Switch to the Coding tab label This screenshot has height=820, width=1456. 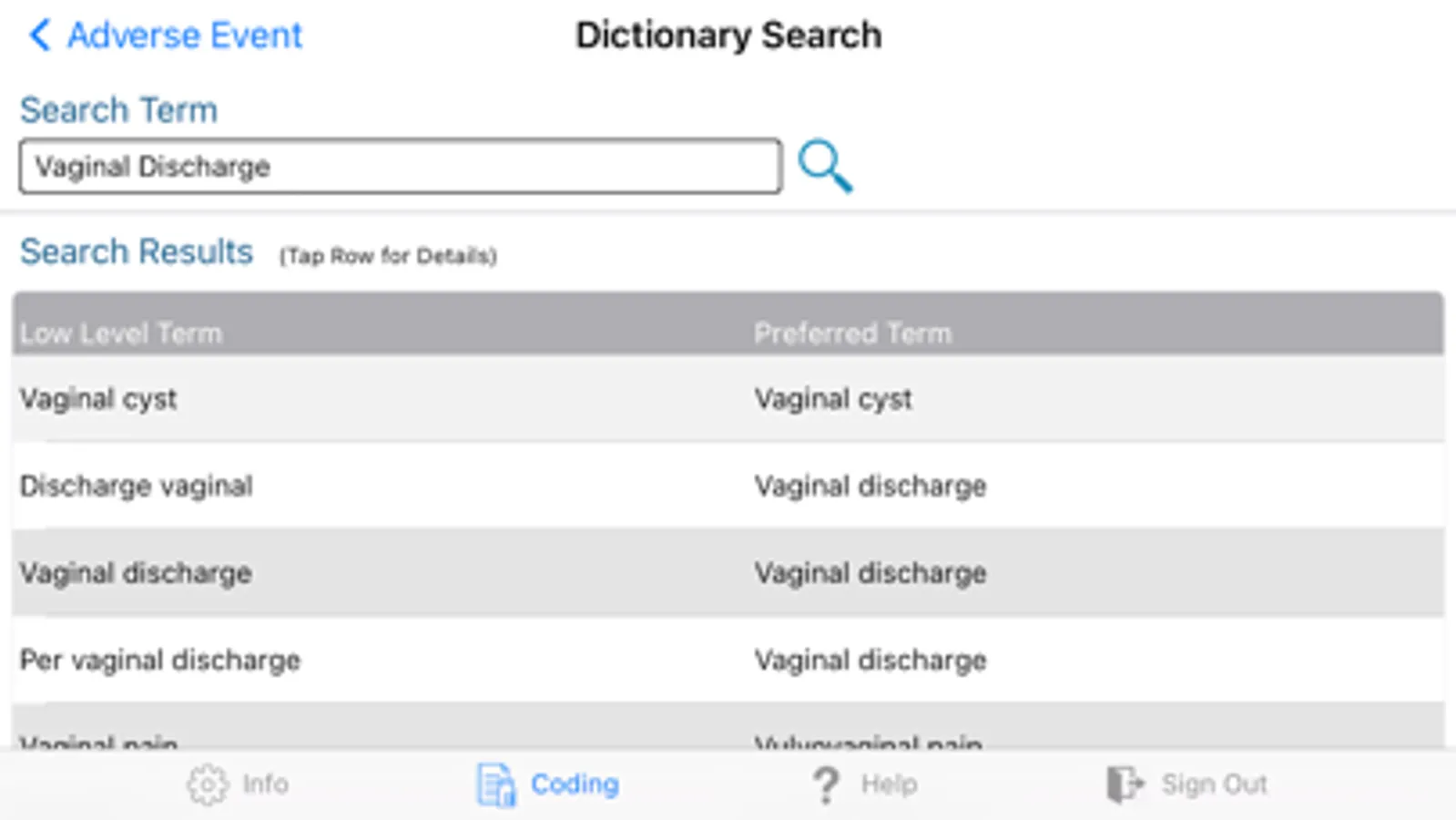(575, 784)
